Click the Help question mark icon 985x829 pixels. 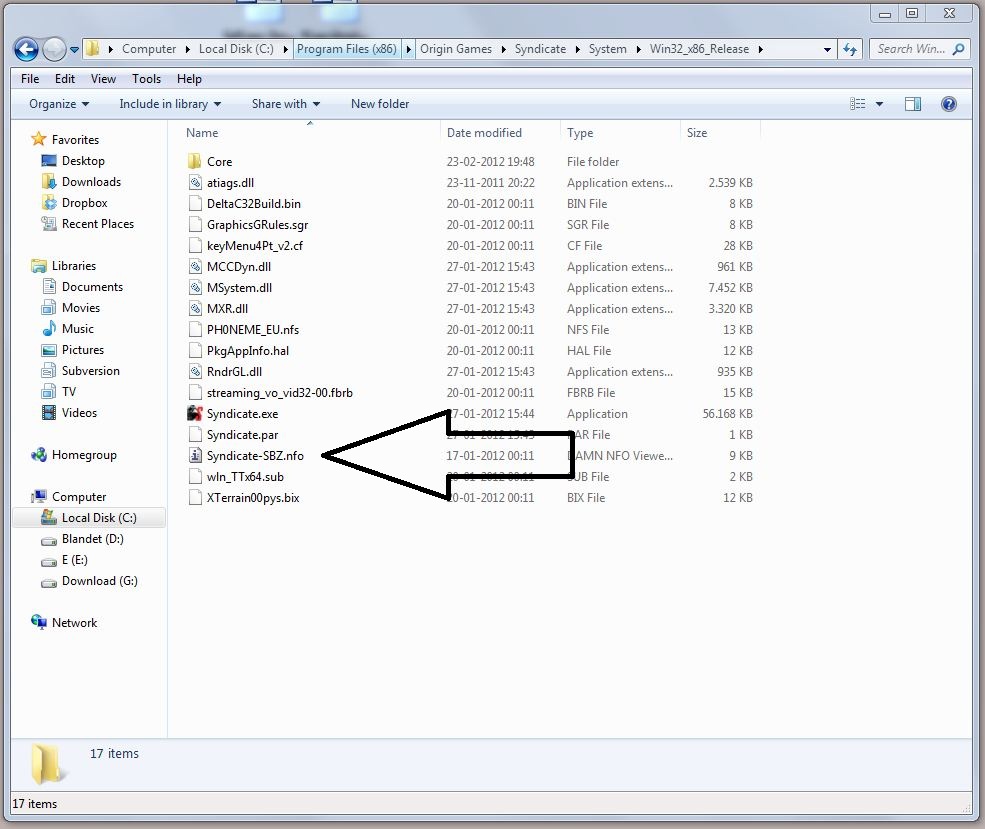click(949, 104)
